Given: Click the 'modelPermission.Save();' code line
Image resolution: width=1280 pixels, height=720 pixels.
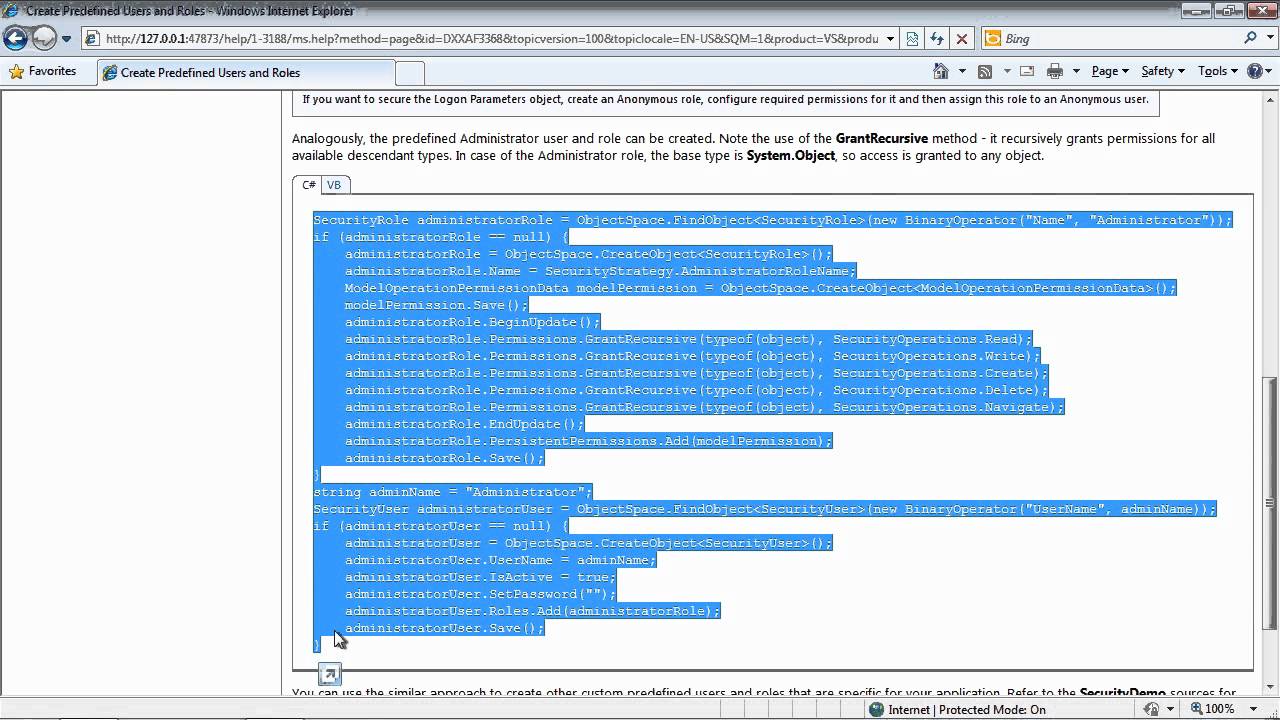Looking at the screenshot, I should (x=436, y=305).
